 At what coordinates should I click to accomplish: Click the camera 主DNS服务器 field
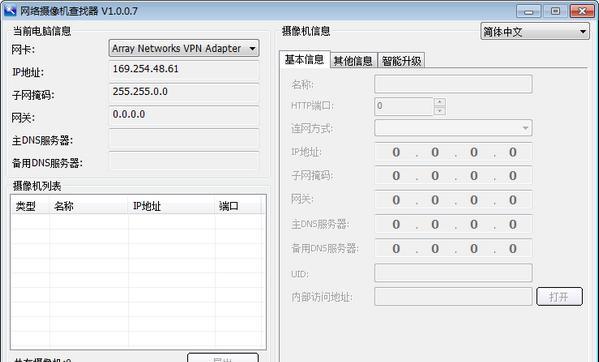[453, 224]
